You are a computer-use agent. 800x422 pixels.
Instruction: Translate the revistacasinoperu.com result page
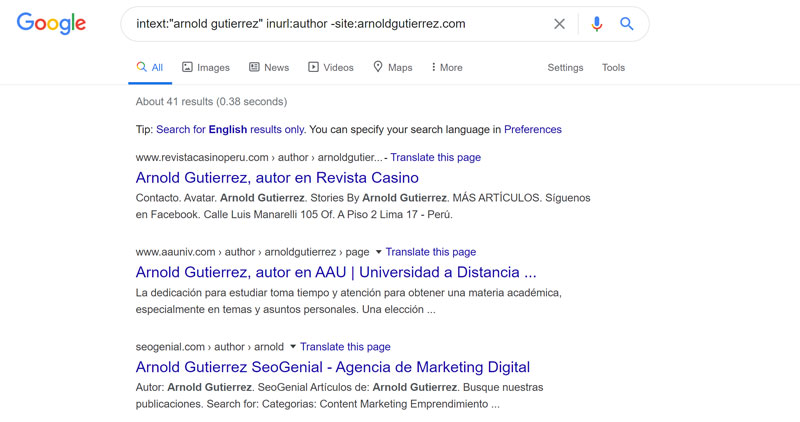(x=436, y=157)
